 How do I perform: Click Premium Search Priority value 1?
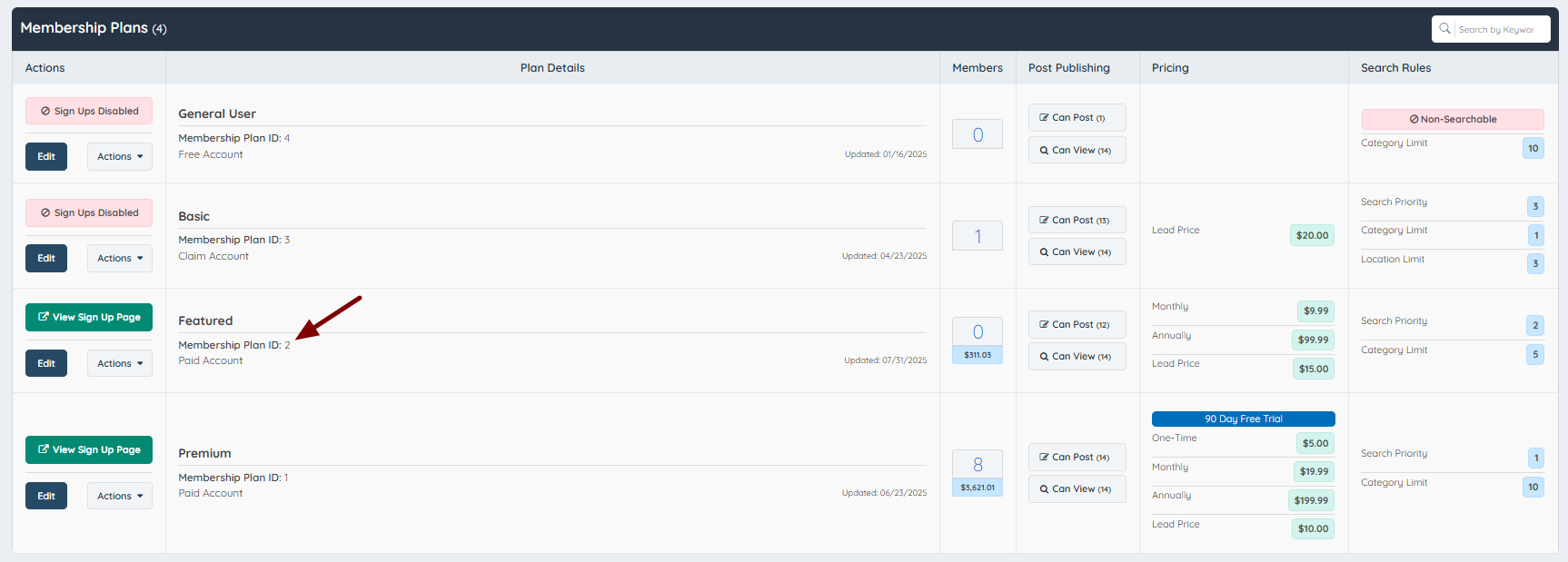(1536, 458)
